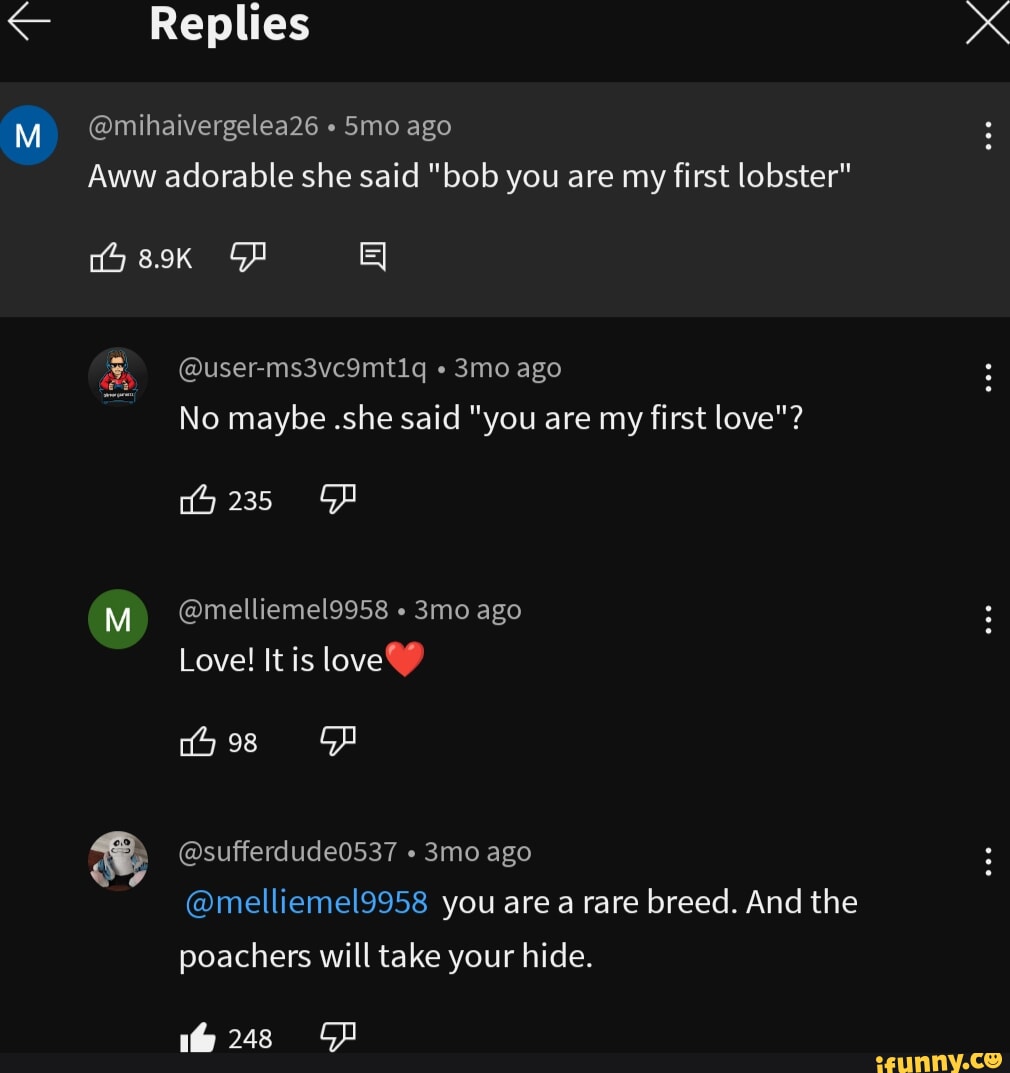Like the comment with 248 likes
Image resolution: width=1010 pixels, height=1073 pixels.
point(199,1038)
